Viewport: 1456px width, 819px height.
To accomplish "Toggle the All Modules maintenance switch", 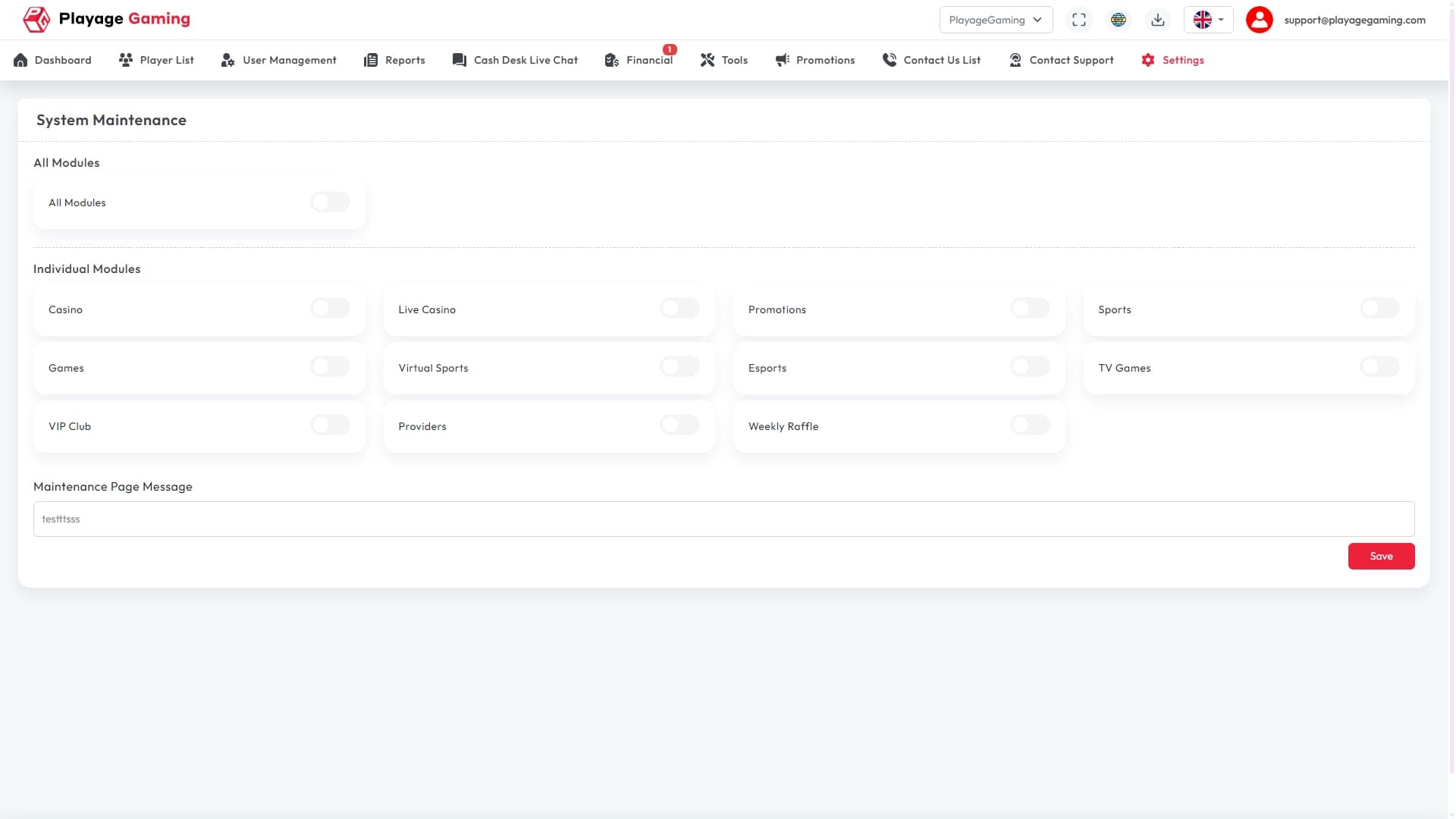I will tap(330, 202).
